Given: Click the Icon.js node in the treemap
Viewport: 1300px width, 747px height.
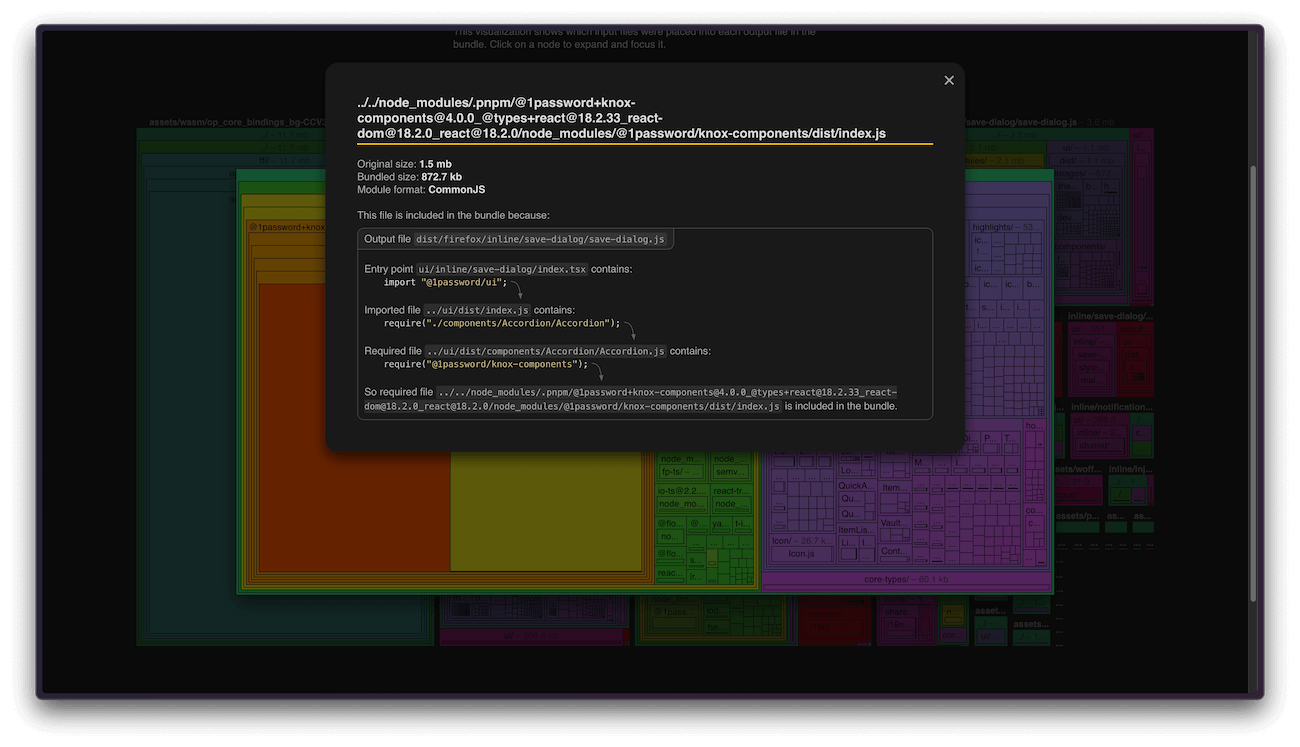Looking at the screenshot, I should (801, 554).
